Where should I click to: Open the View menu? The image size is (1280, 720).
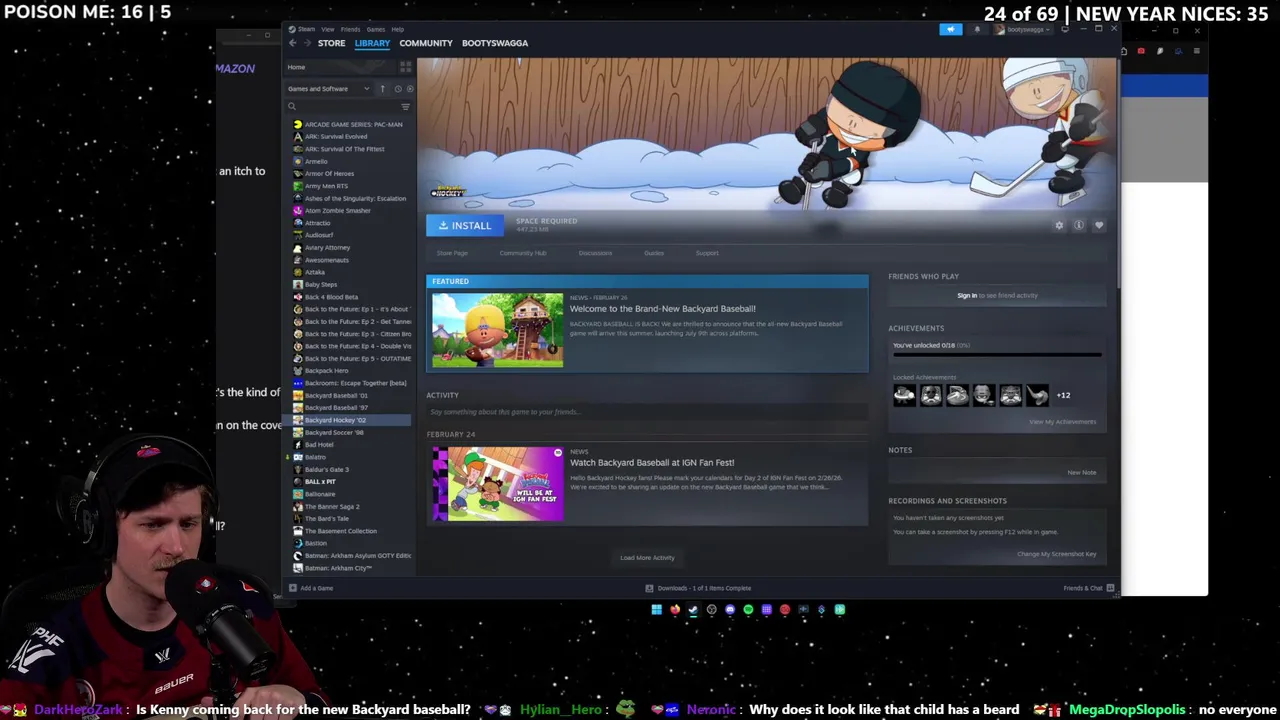(328, 29)
